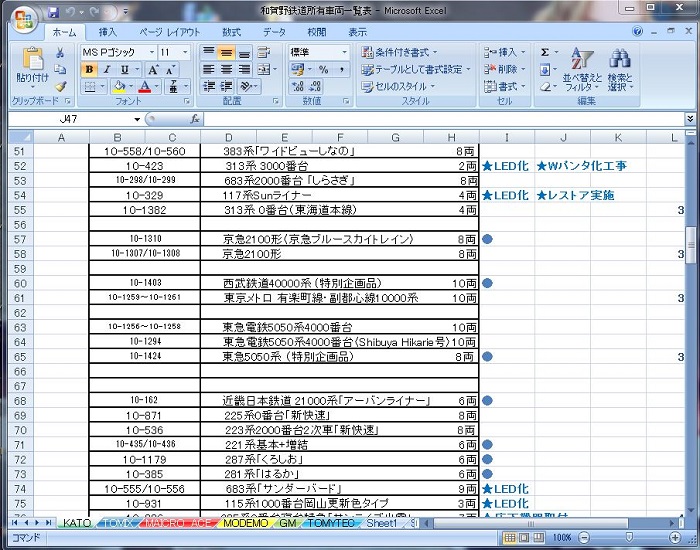Open the フォント dialog launcher
700x550 pixels.
[187, 101]
